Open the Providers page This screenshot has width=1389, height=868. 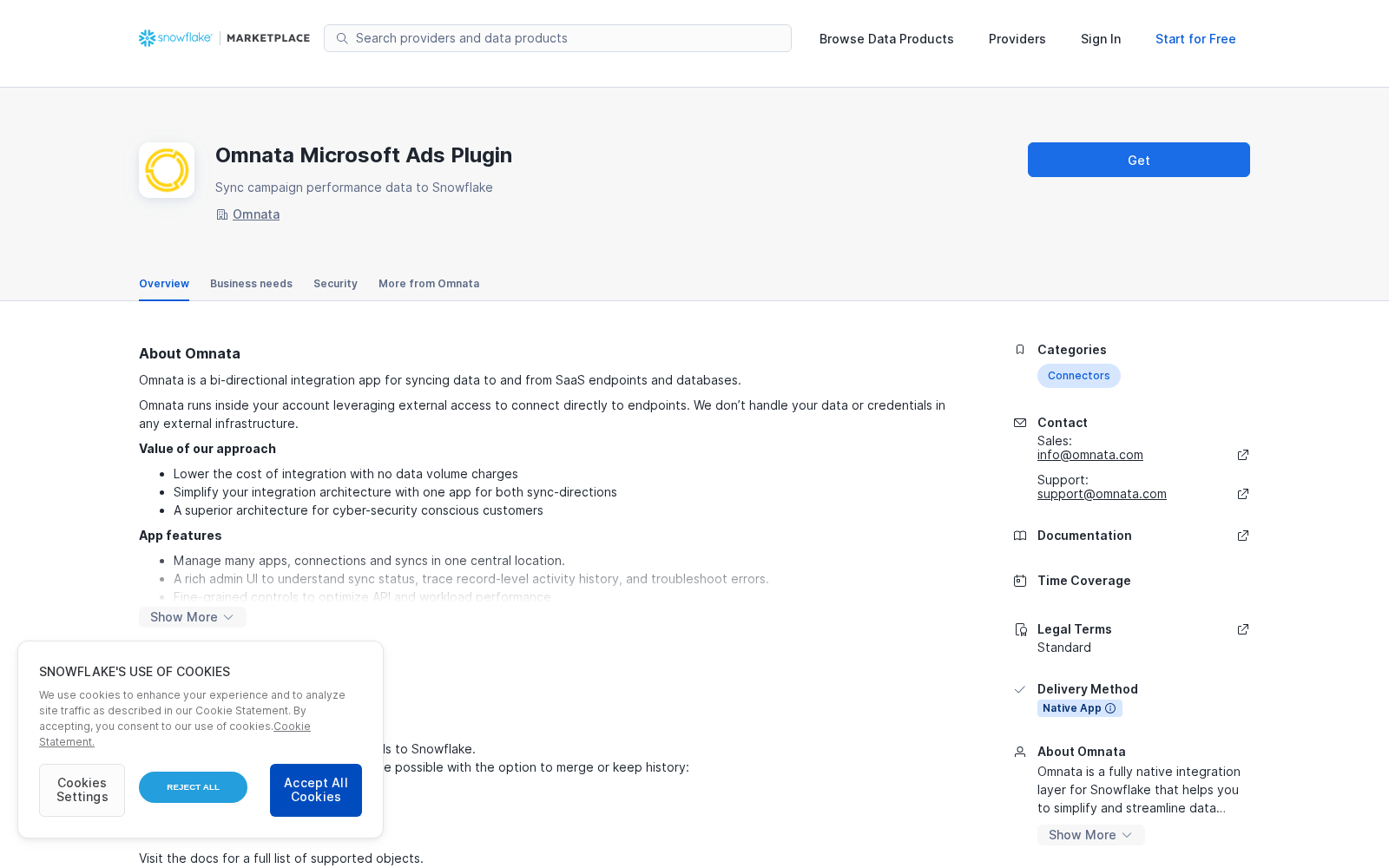click(x=1017, y=39)
